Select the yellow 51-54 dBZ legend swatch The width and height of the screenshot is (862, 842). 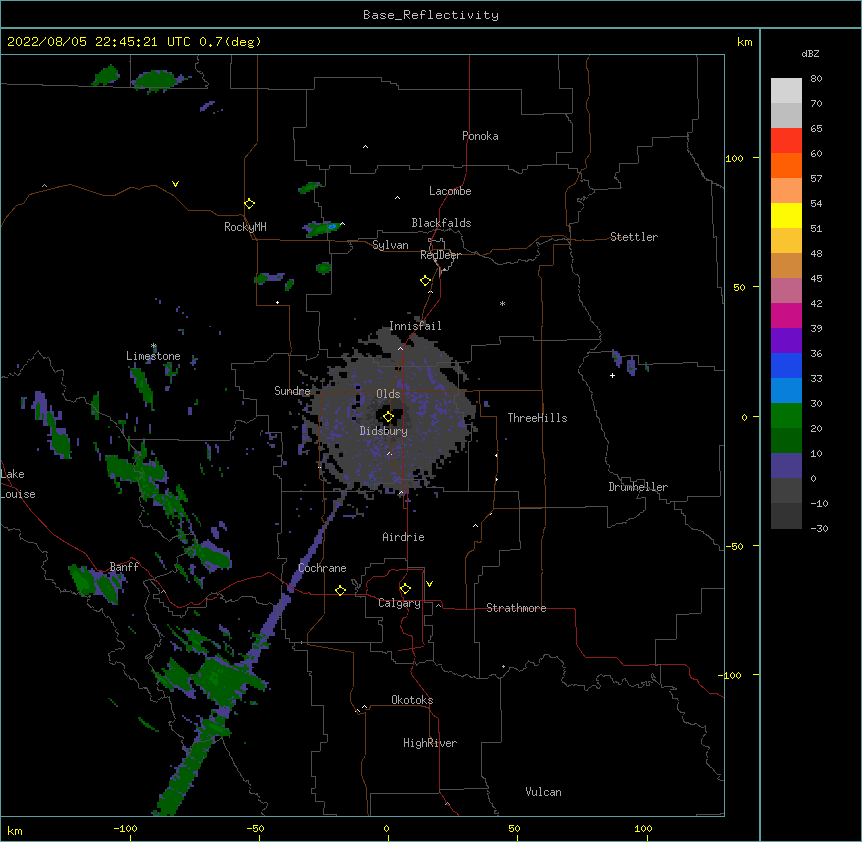point(786,216)
